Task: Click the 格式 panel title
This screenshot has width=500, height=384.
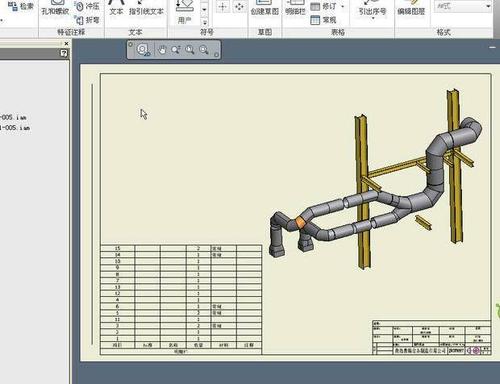Action: [444, 32]
